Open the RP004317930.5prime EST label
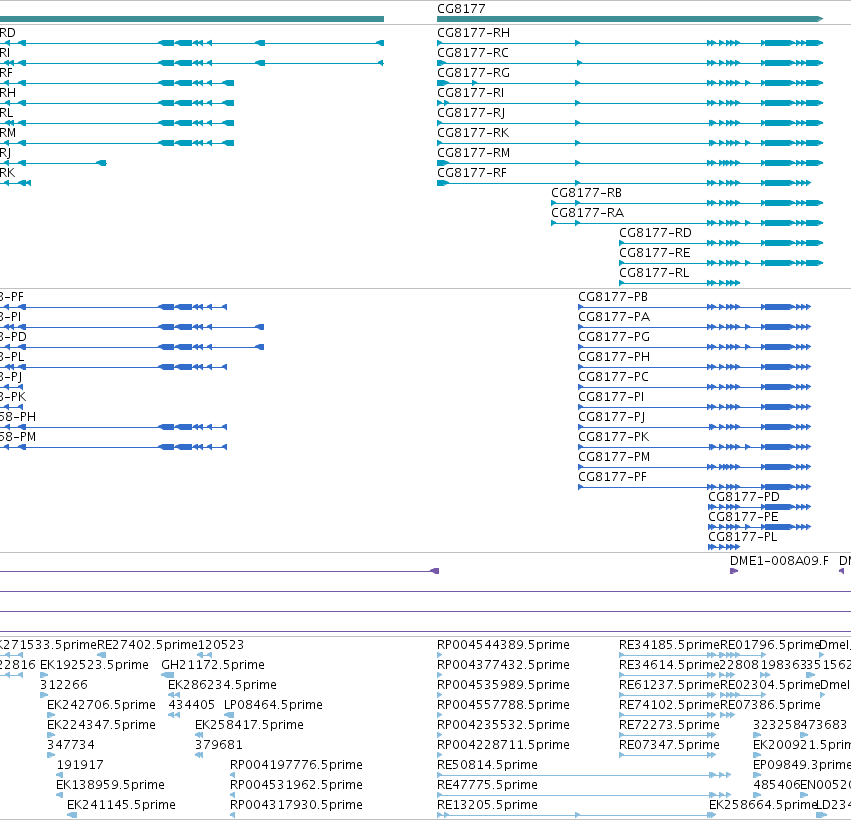The height and width of the screenshot is (820, 851). click(x=296, y=805)
